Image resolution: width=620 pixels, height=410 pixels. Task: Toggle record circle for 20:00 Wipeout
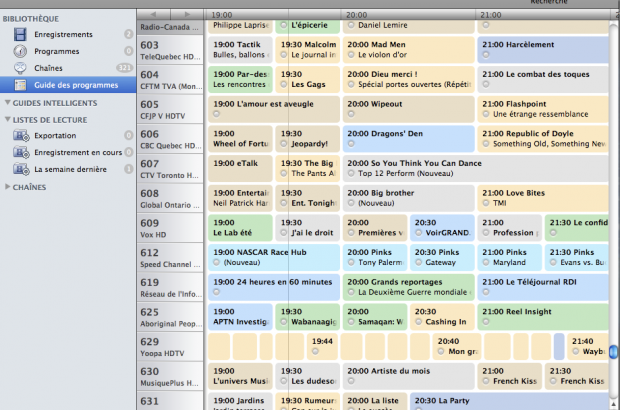[352, 115]
